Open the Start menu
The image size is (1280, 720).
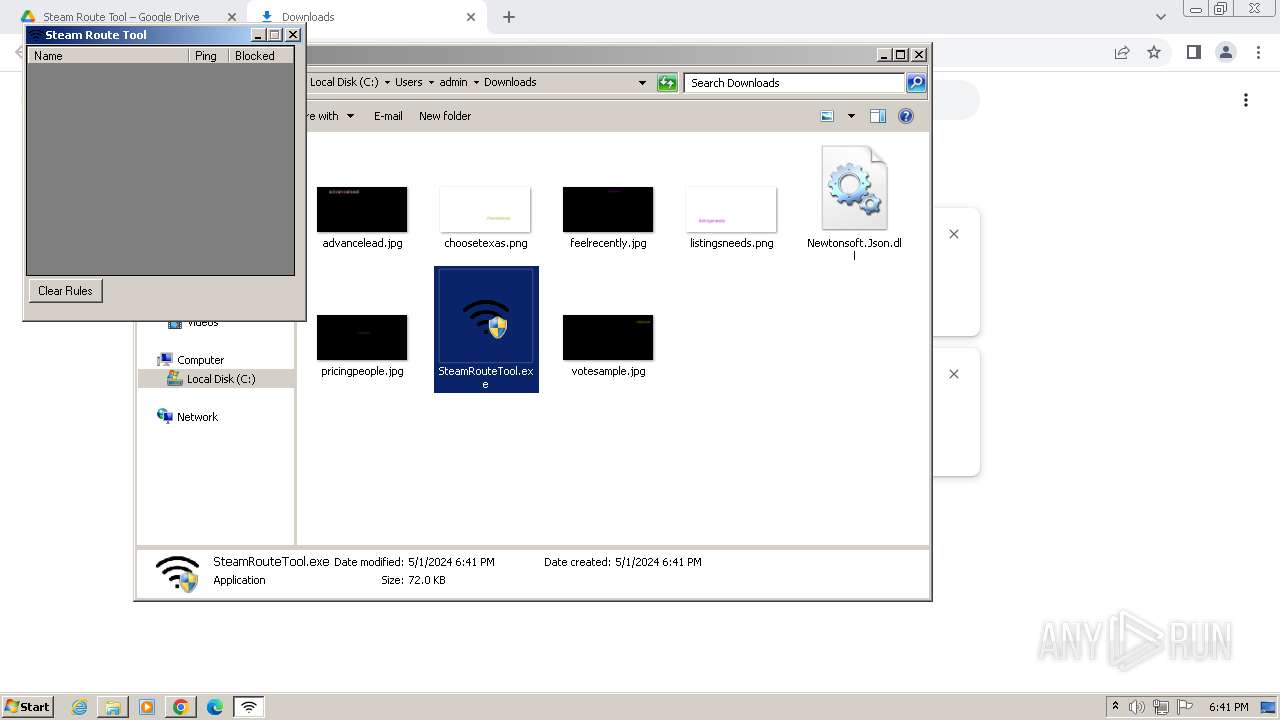tap(28, 706)
